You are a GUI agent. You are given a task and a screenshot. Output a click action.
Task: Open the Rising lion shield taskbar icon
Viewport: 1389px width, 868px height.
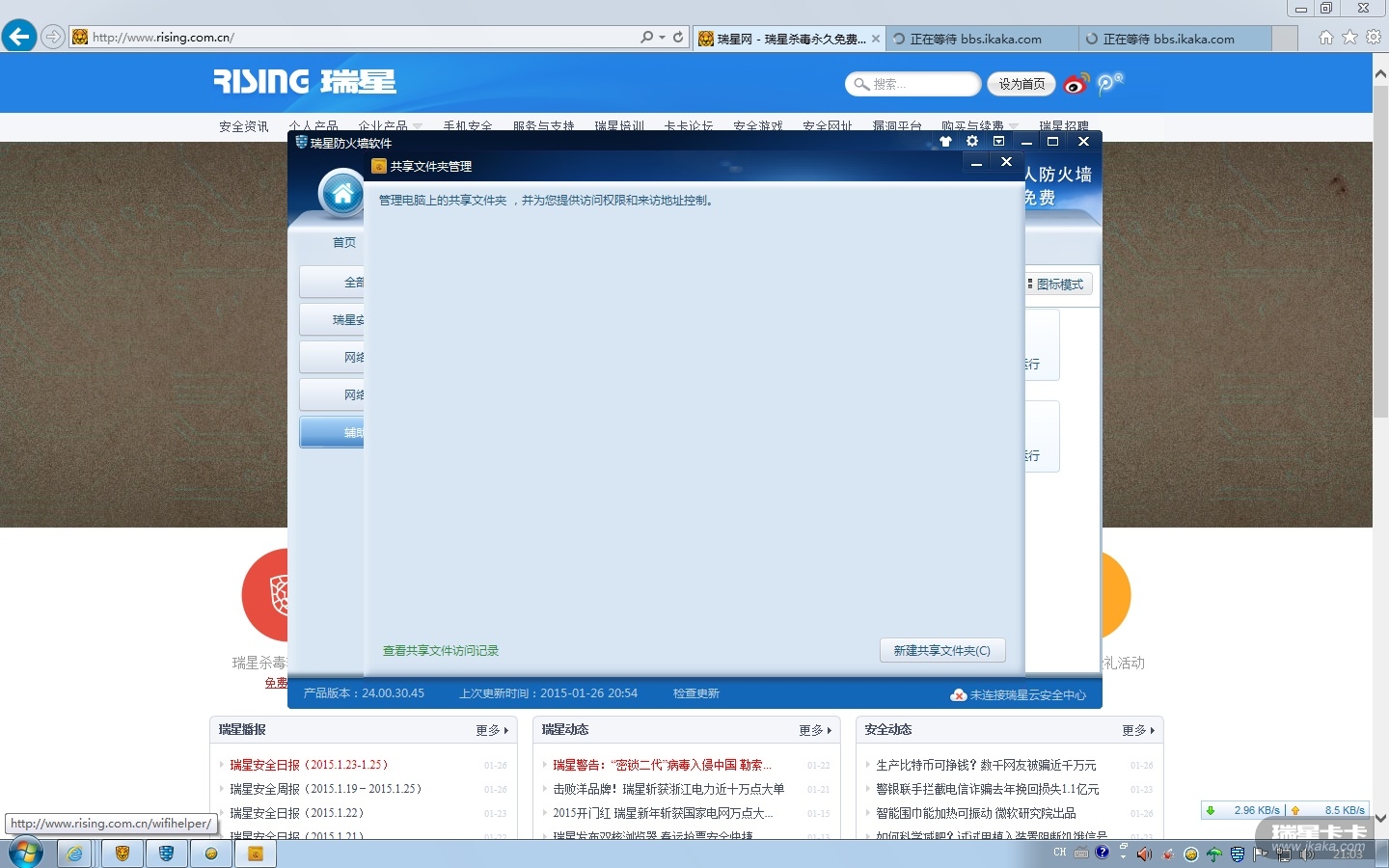(122, 854)
